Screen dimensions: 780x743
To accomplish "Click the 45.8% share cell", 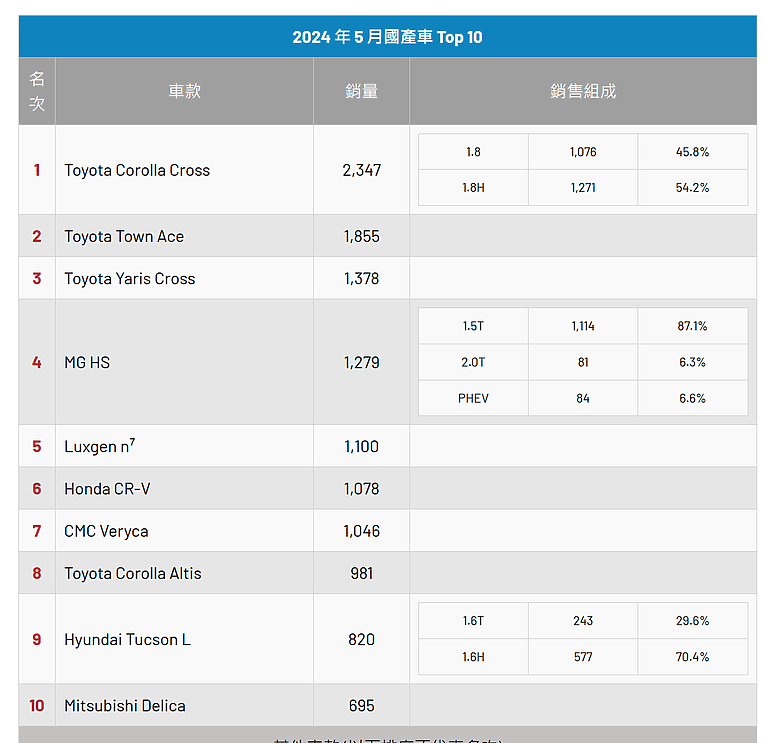I will coord(692,152).
